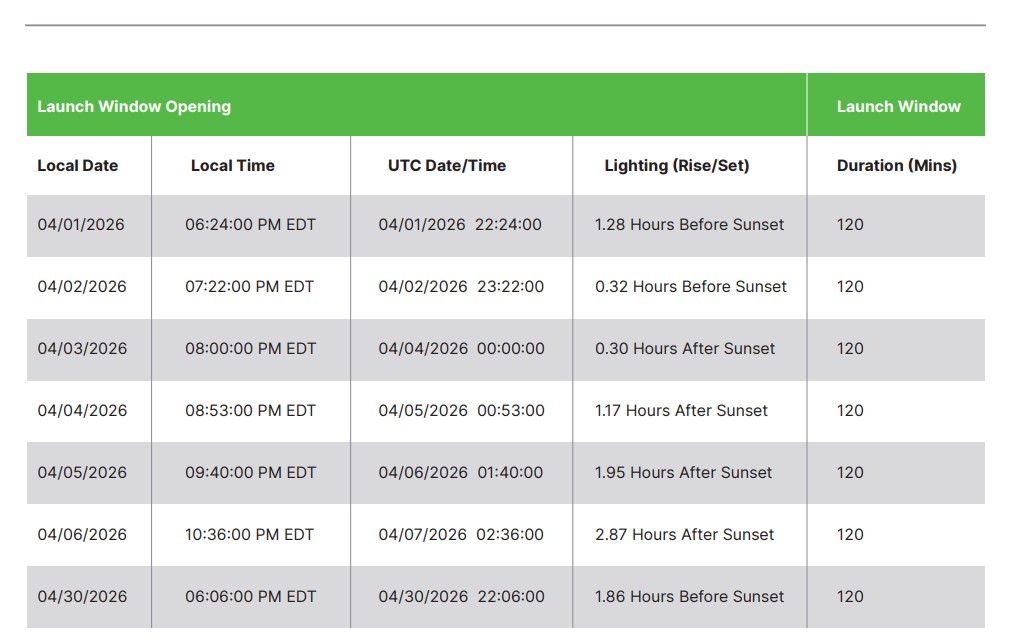The image size is (1015, 640).
Task: Click the Launch Window Opening header
Action: [134, 106]
